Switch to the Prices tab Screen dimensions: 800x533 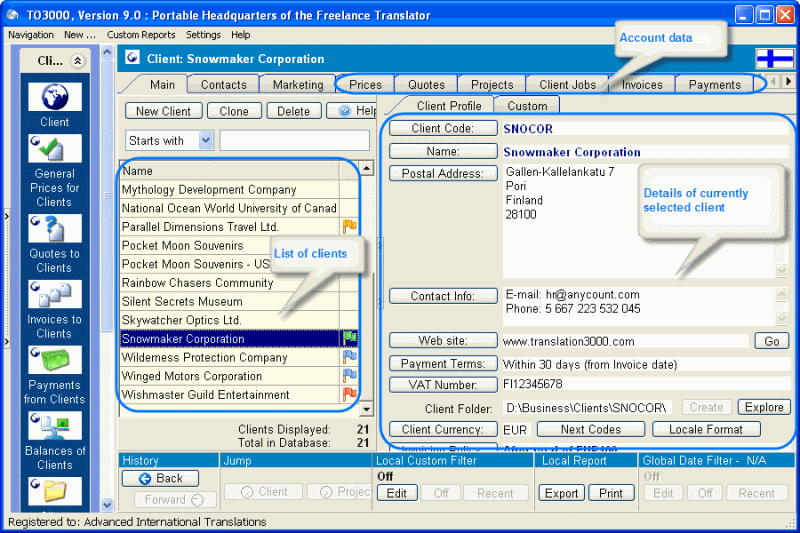click(x=365, y=85)
